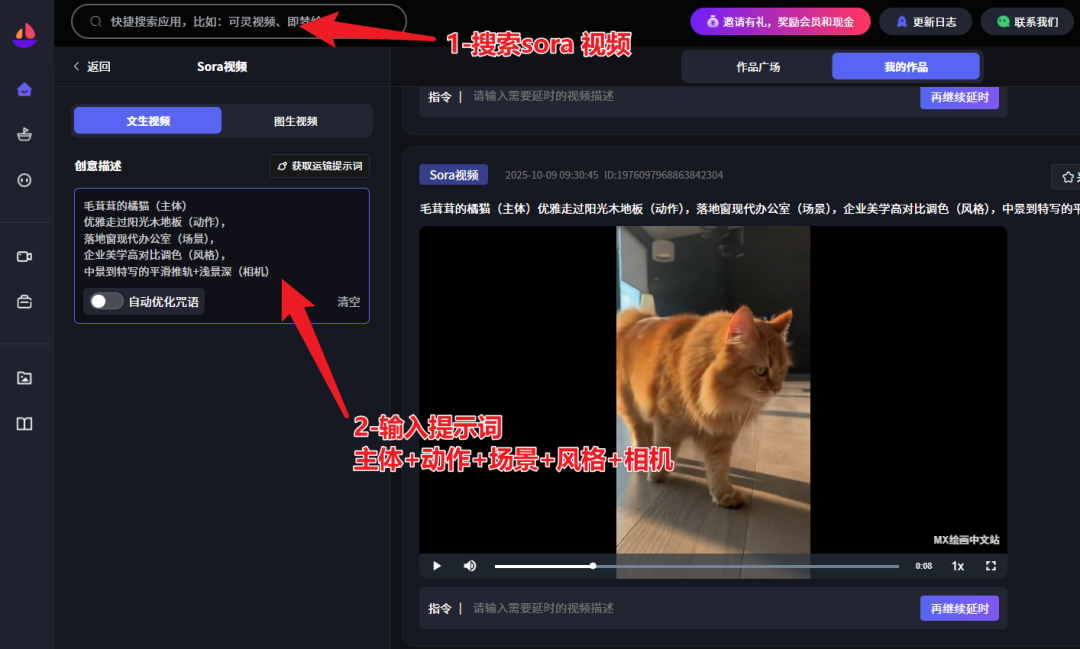Mute the video with speaker icon

pos(470,566)
